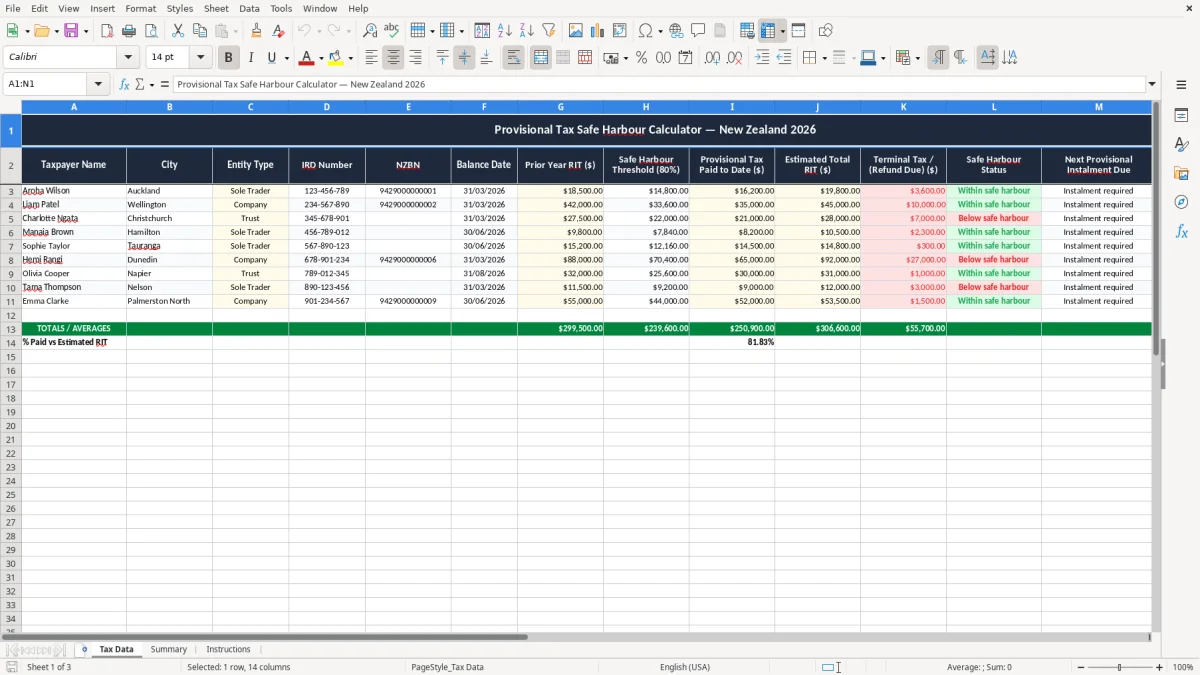Open the Freeze Rows and Columns dropdown arrow

pyautogui.click(x=783, y=31)
